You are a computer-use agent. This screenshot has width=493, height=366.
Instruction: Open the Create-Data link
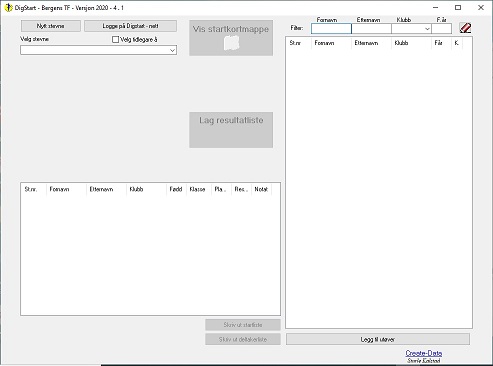tap(424, 353)
